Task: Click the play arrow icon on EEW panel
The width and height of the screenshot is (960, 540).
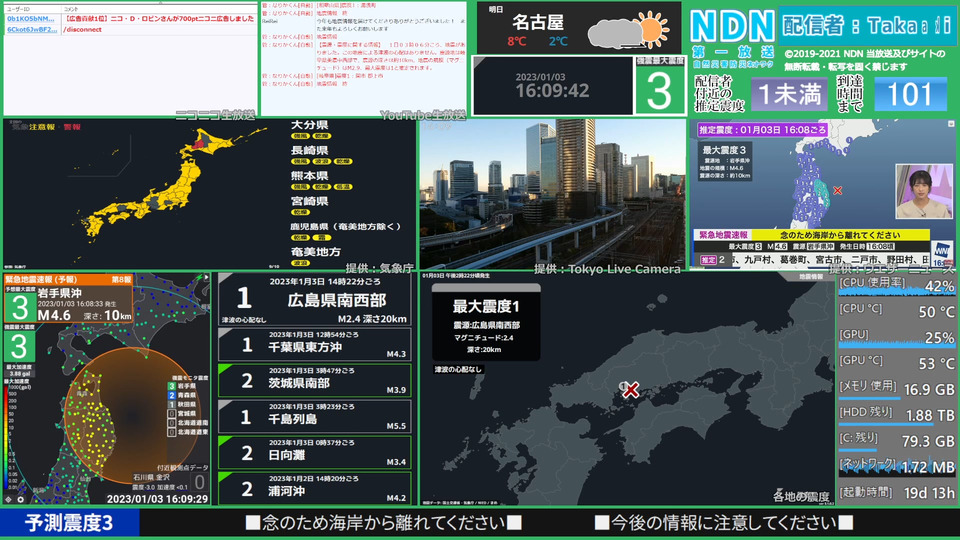Action: [x=206, y=277]
